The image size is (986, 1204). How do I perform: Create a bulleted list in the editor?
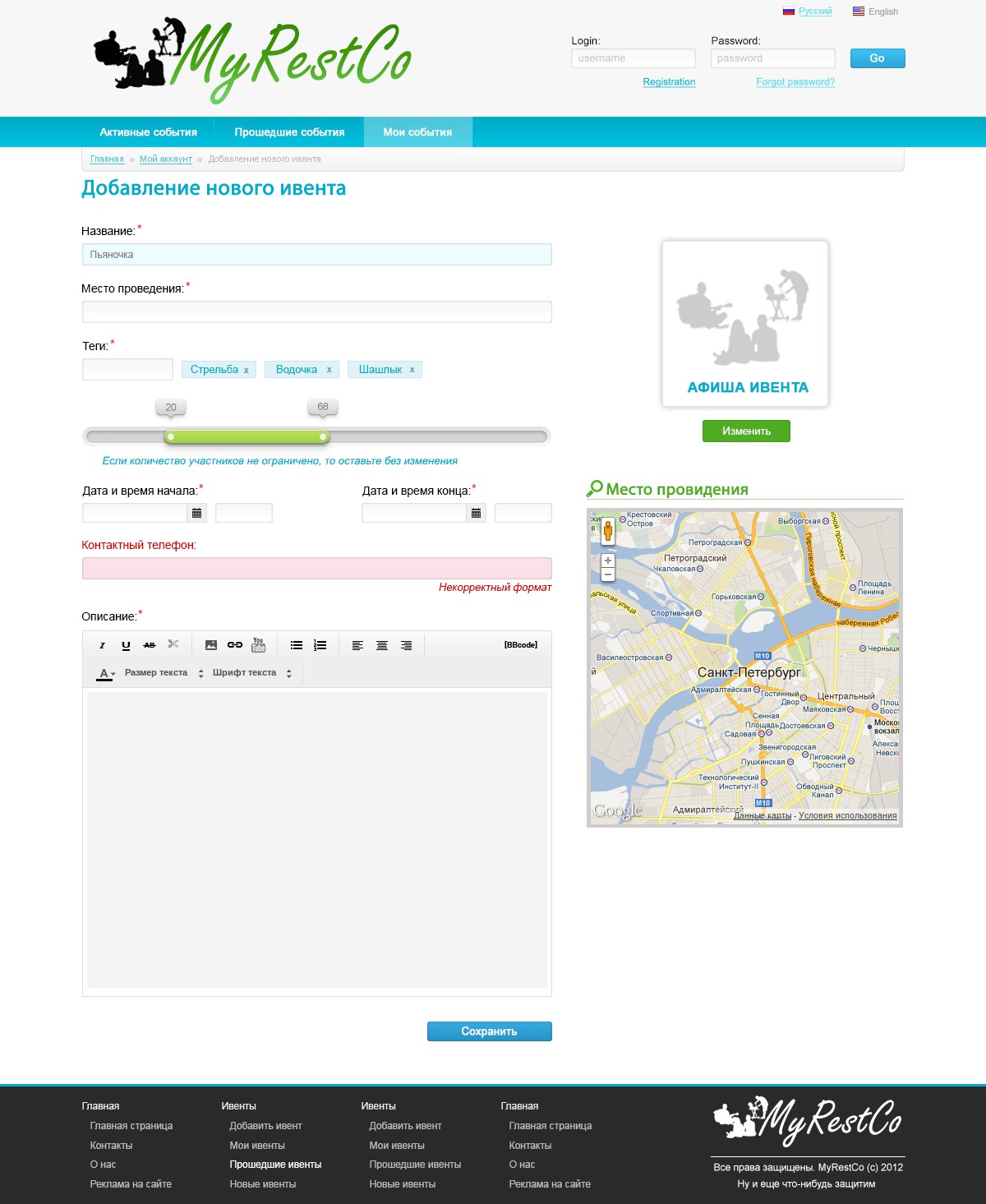click(x=297, y=645)
